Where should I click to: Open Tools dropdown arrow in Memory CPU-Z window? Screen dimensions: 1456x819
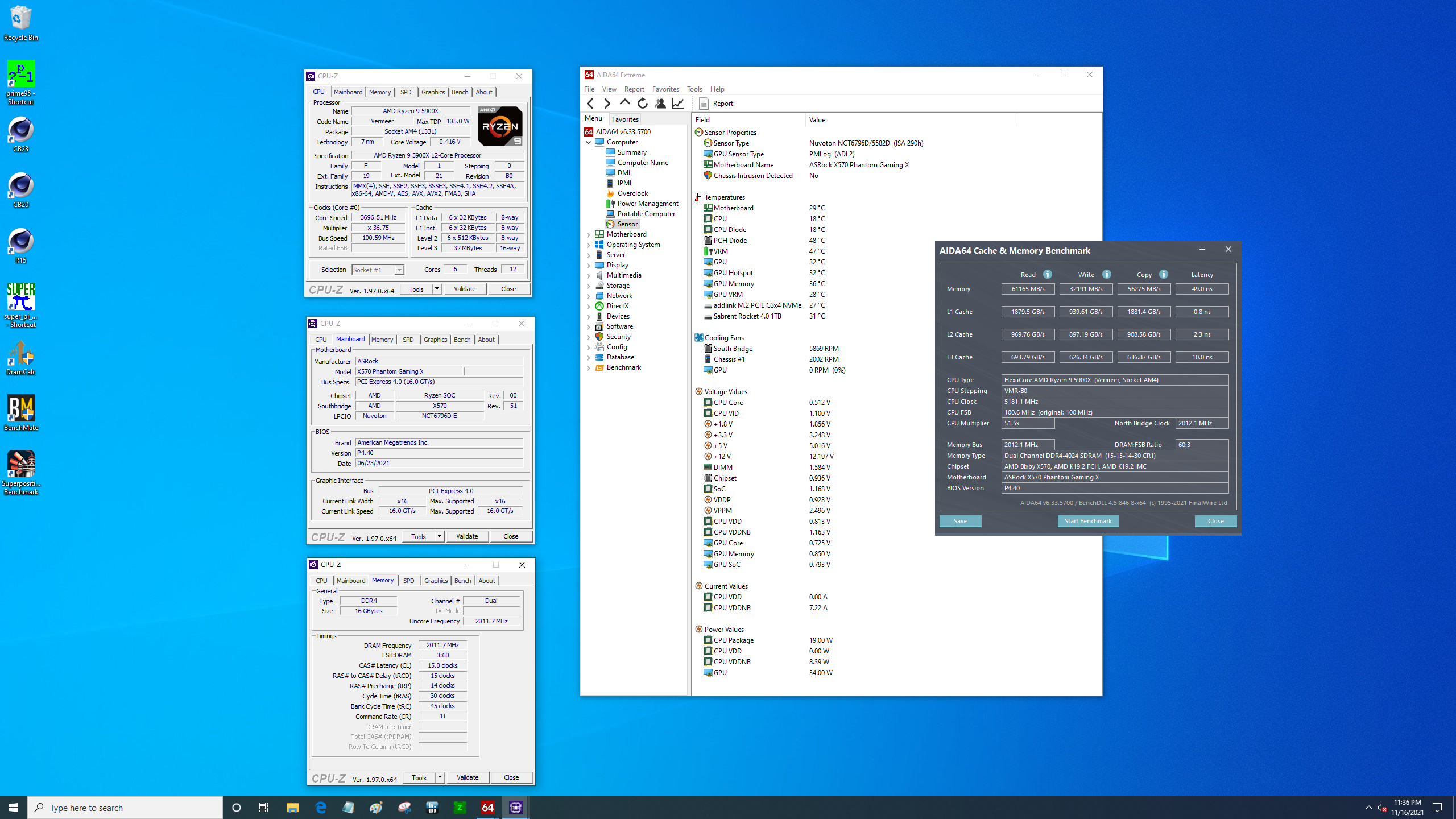pyautogui.click(x=440, y=777)
